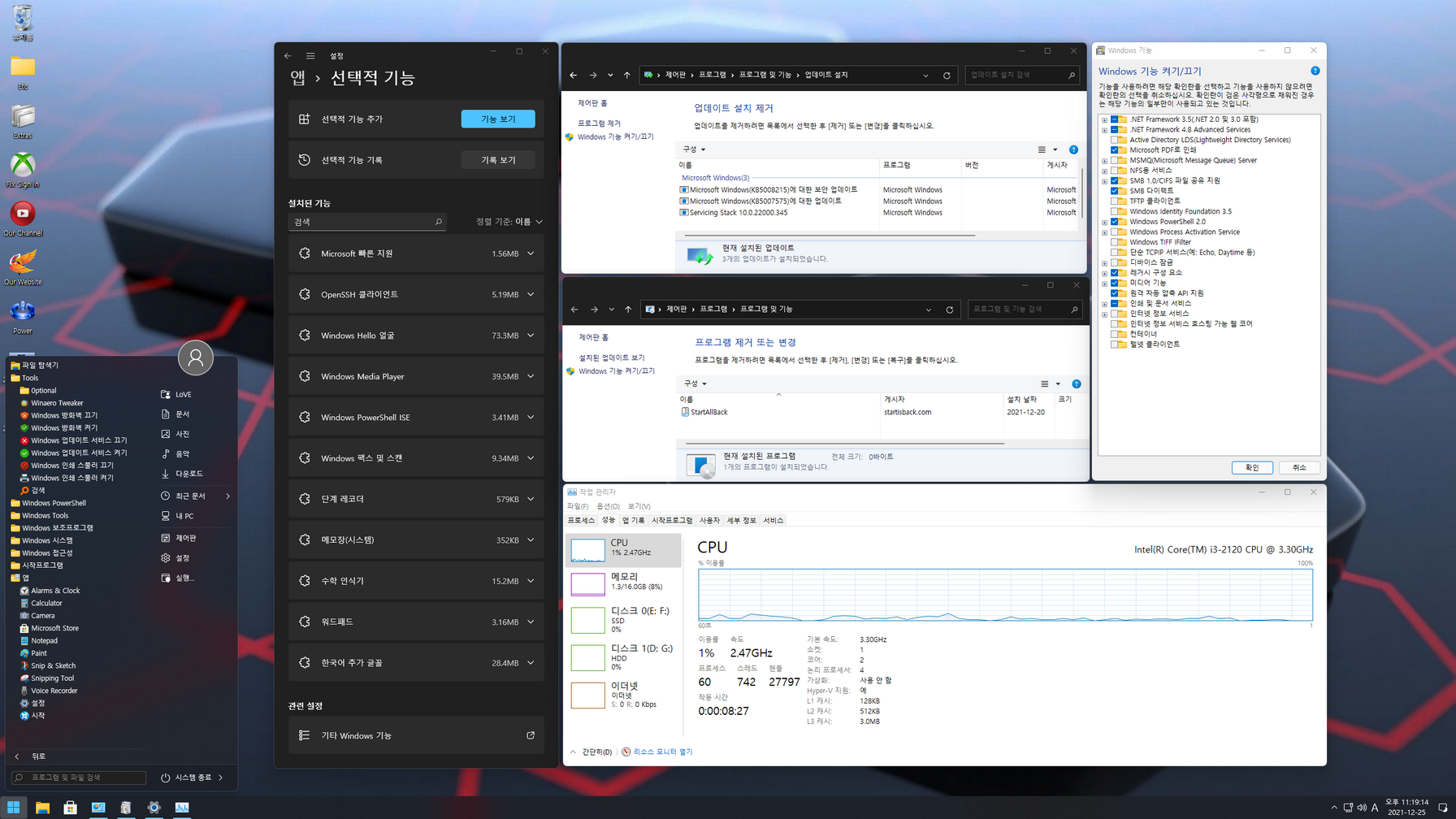The height and width of the screenshot is (819, 1456).
Task: Click horizontal scrollbar in programs list
Action: (x=845, y=444)
